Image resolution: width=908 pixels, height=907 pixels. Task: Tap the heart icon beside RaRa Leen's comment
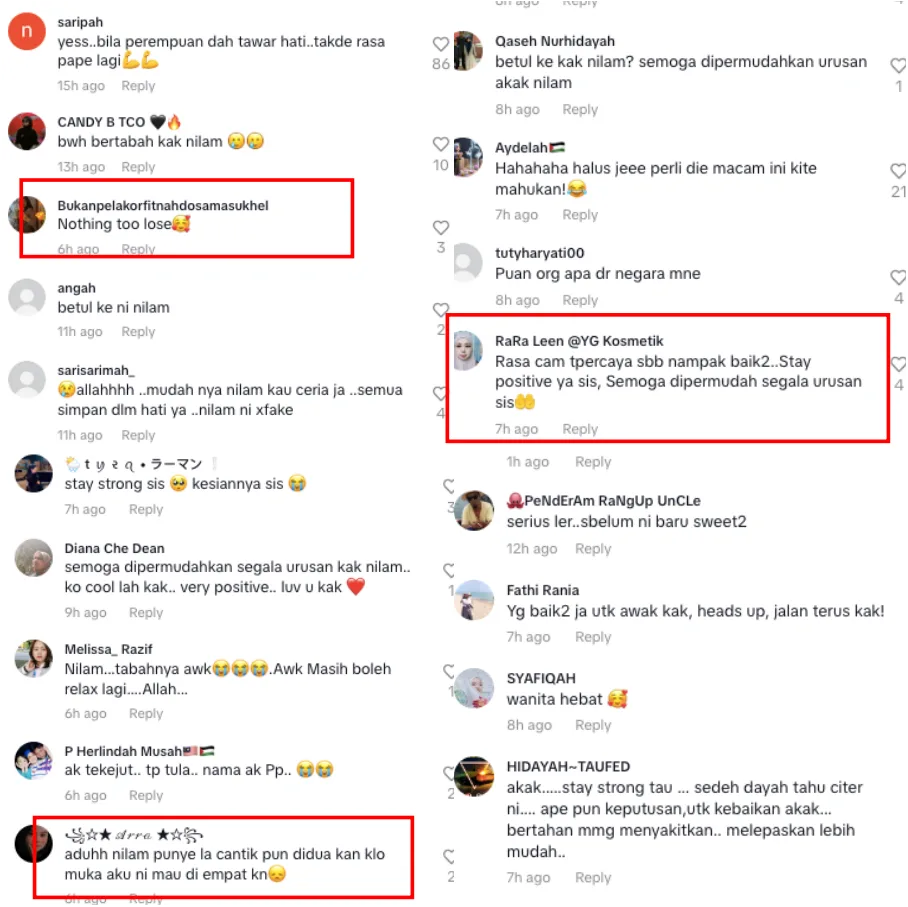tap(899, 364)
